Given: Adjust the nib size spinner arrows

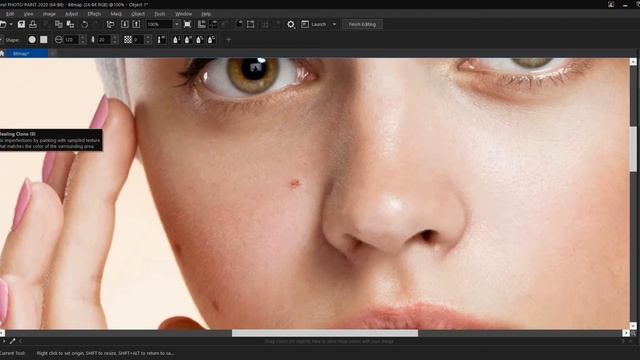Looking at the screenshot, I should (x=82, y=40).
